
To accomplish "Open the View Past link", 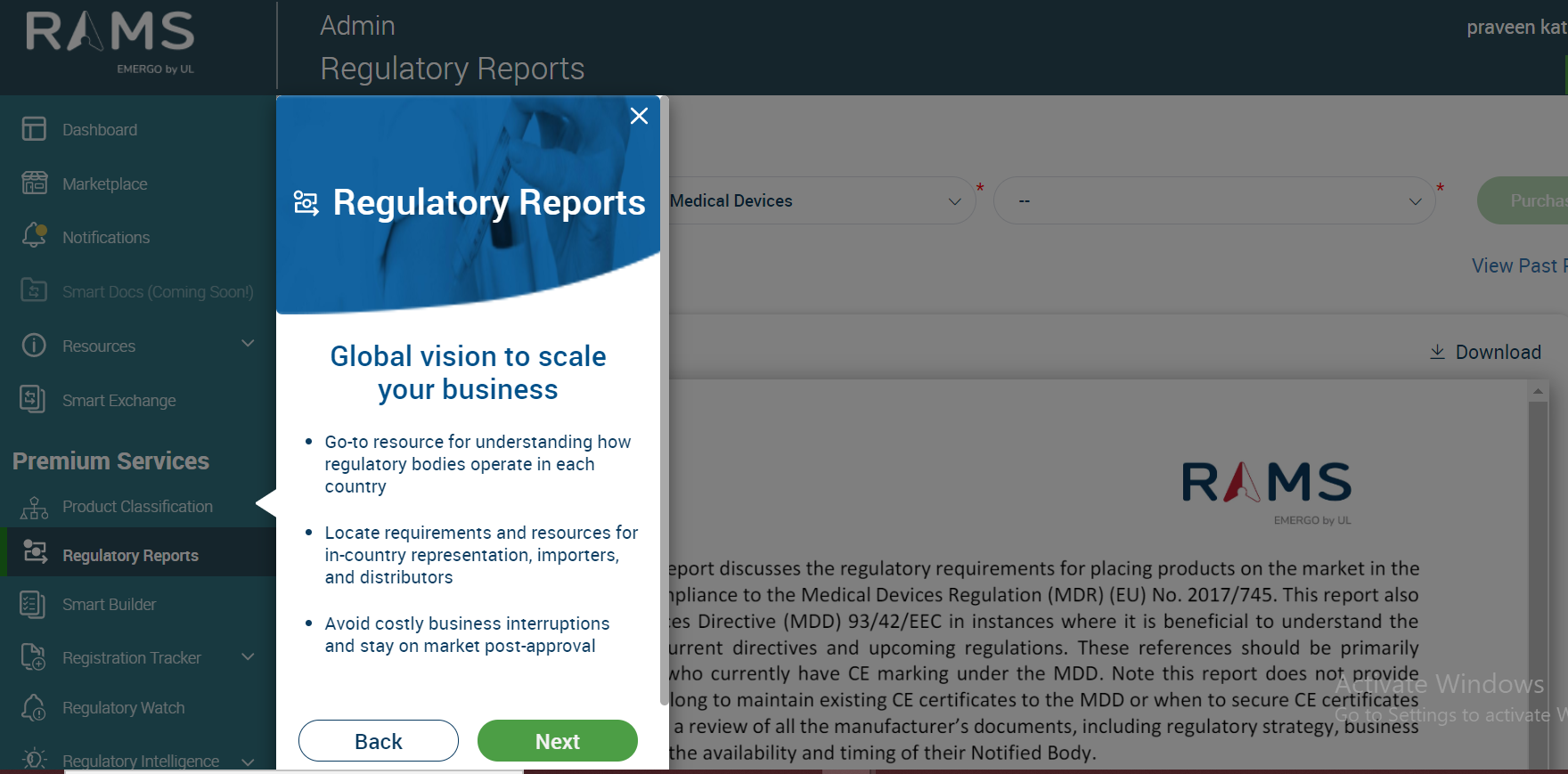I will (x=1519, y=265).
